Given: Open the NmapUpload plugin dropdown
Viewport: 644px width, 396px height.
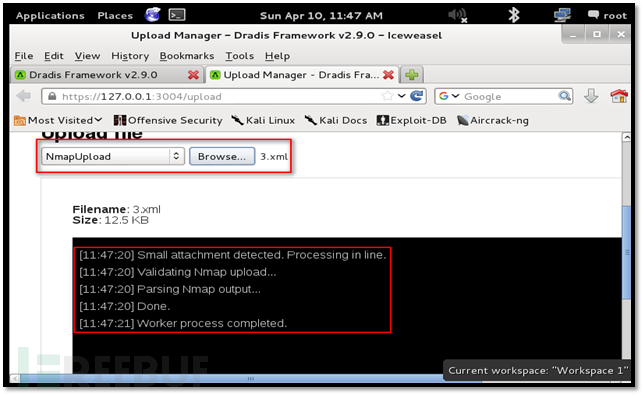Looking at the screenshot, I should coord(113,157).
